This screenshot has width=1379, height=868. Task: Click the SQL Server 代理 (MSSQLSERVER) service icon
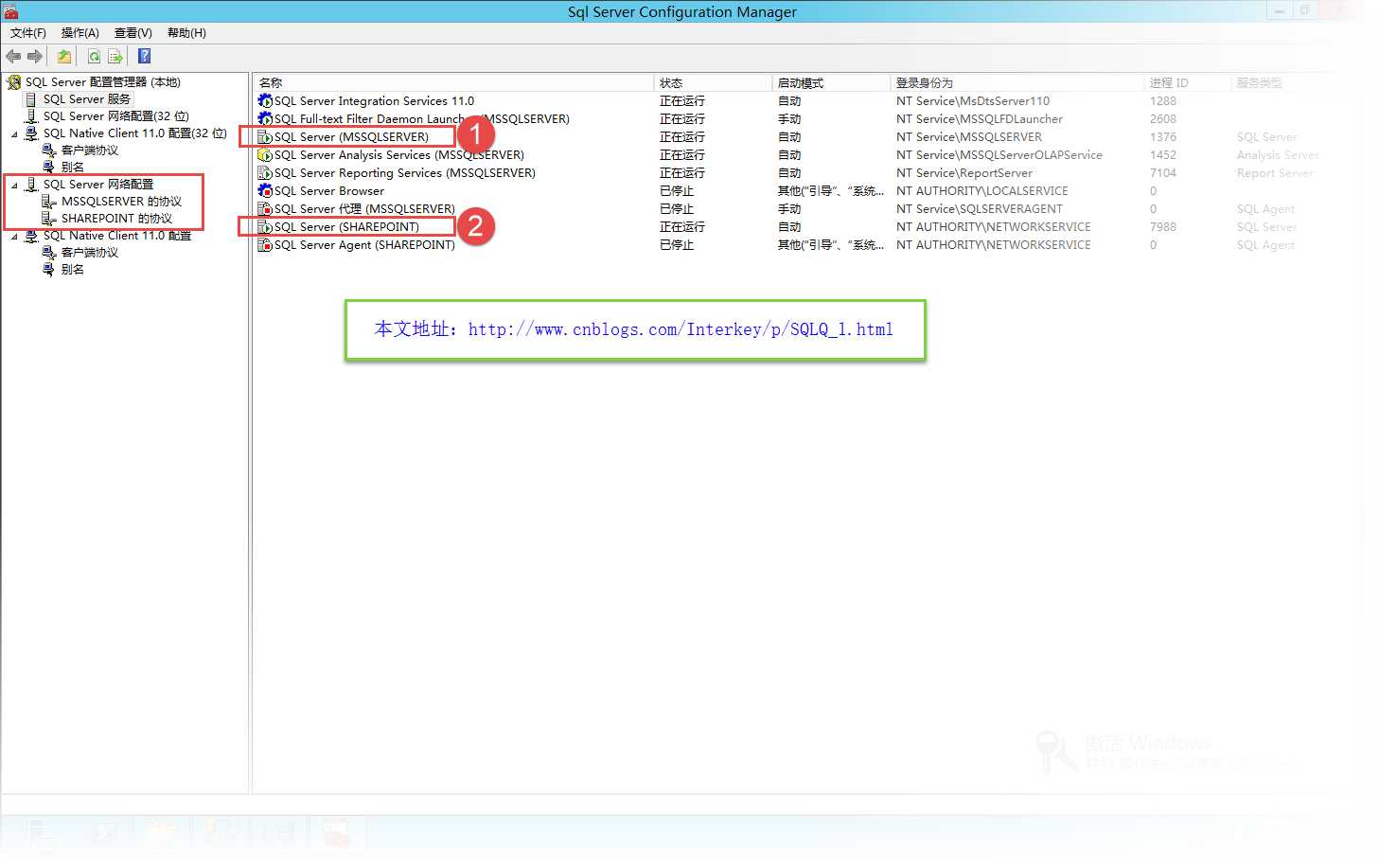pos(265,209)
